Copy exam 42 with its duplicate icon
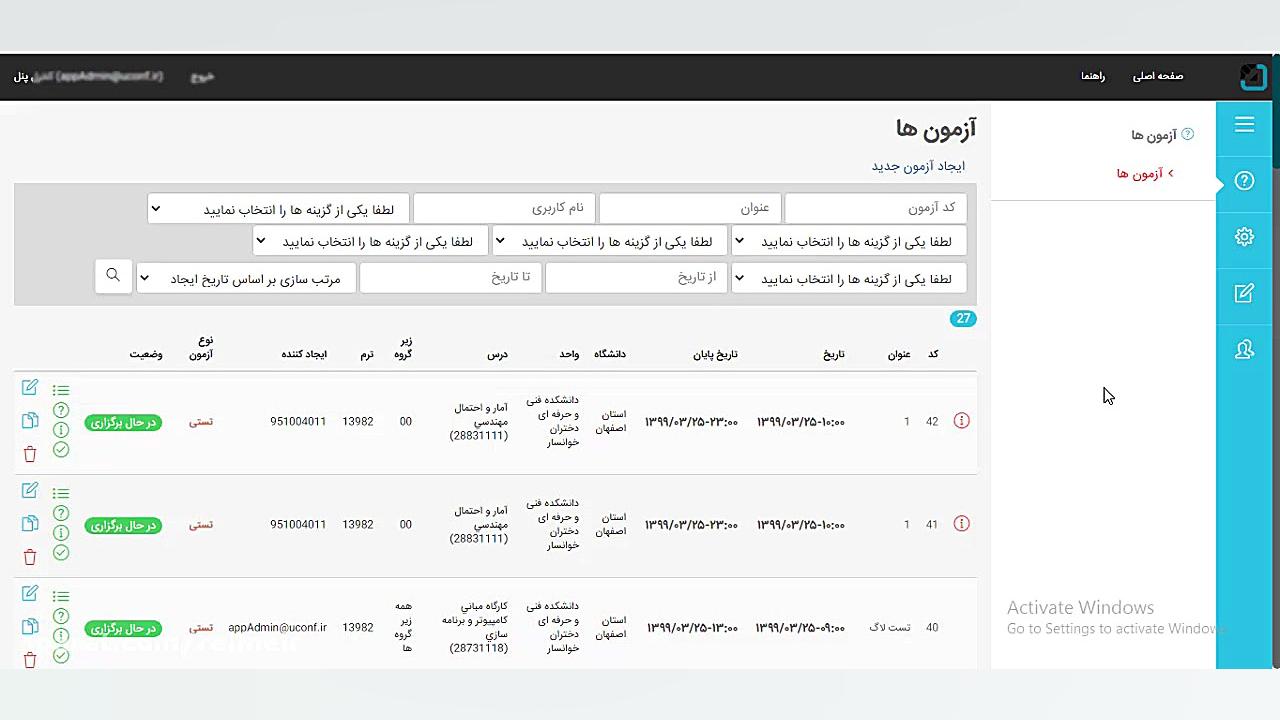Screen dimensions: 1280x720 [30, 421]
